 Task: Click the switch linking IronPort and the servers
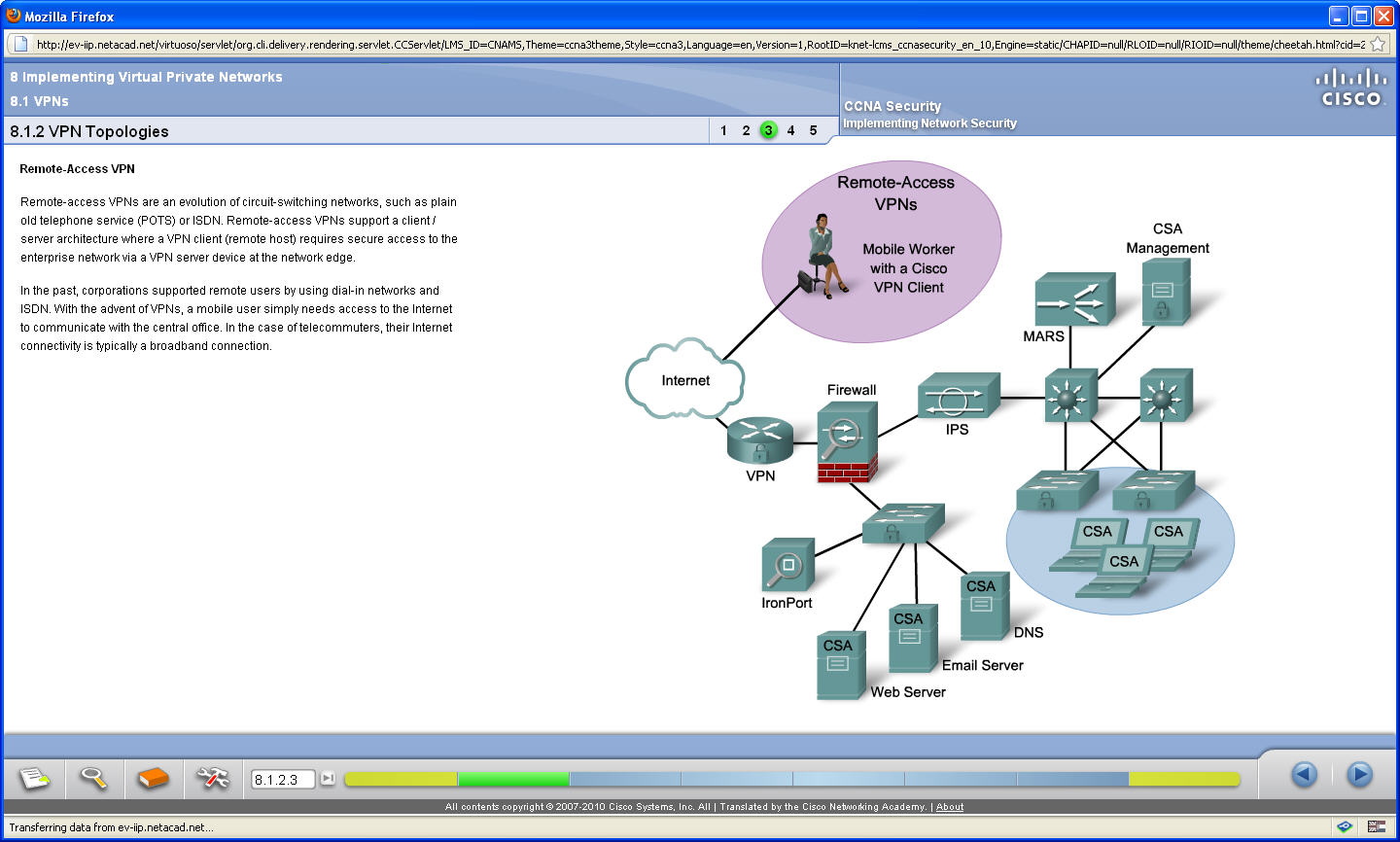903,523
